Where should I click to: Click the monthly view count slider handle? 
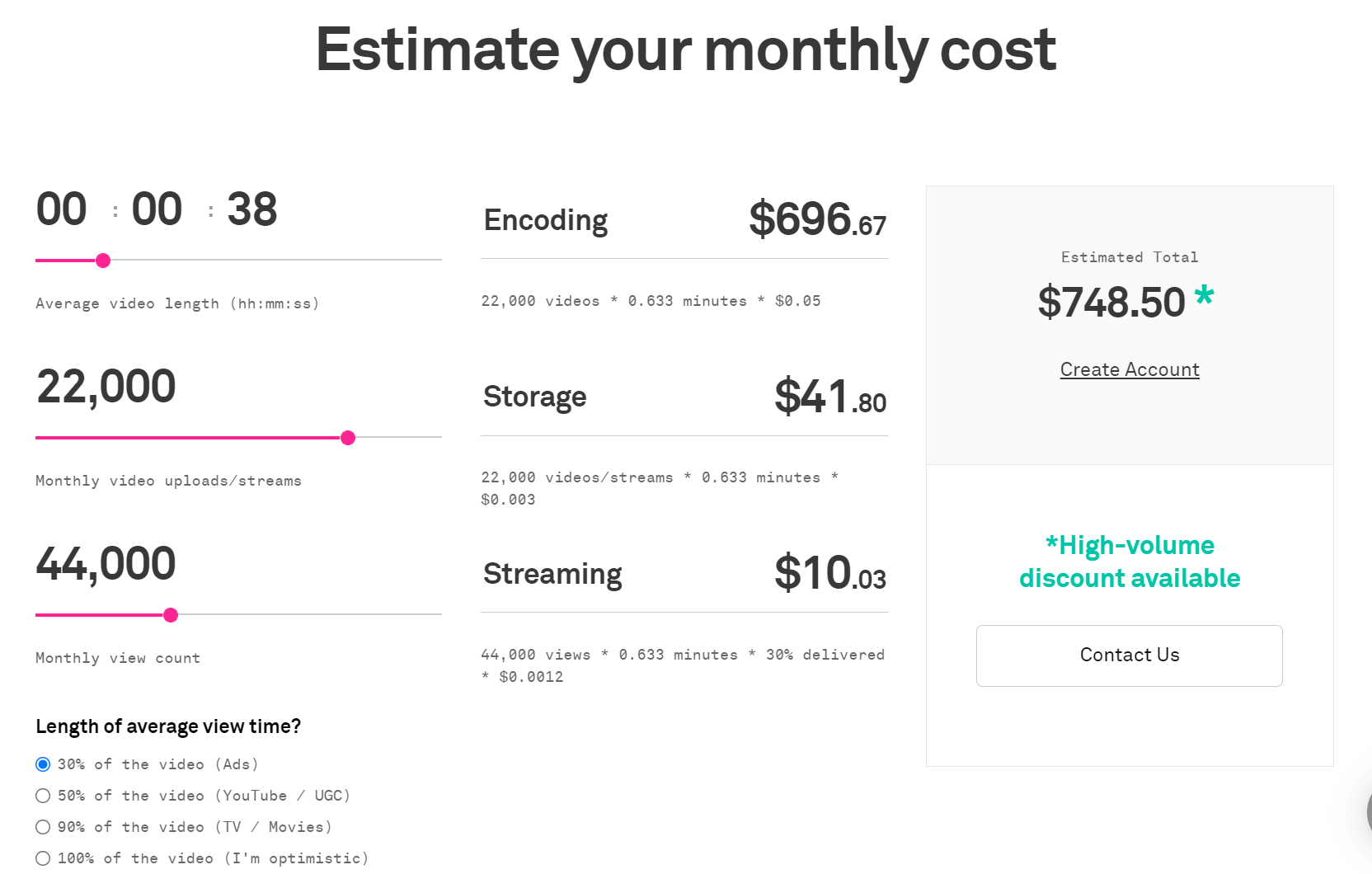(171, 615)
